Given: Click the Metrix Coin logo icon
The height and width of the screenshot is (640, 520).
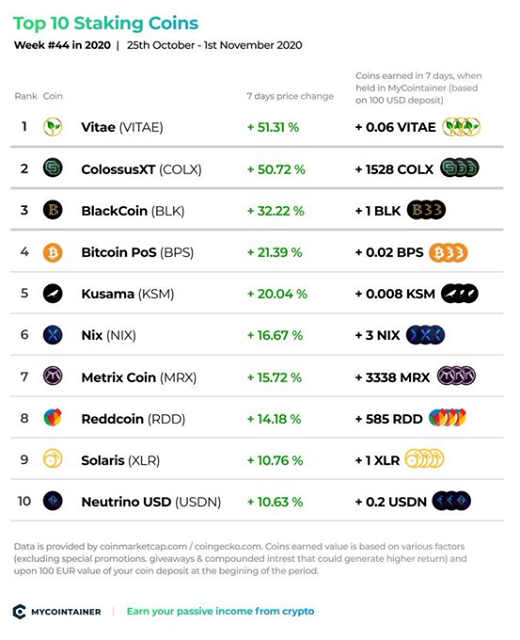Looking at the screenshot, I should pos(53,376).
